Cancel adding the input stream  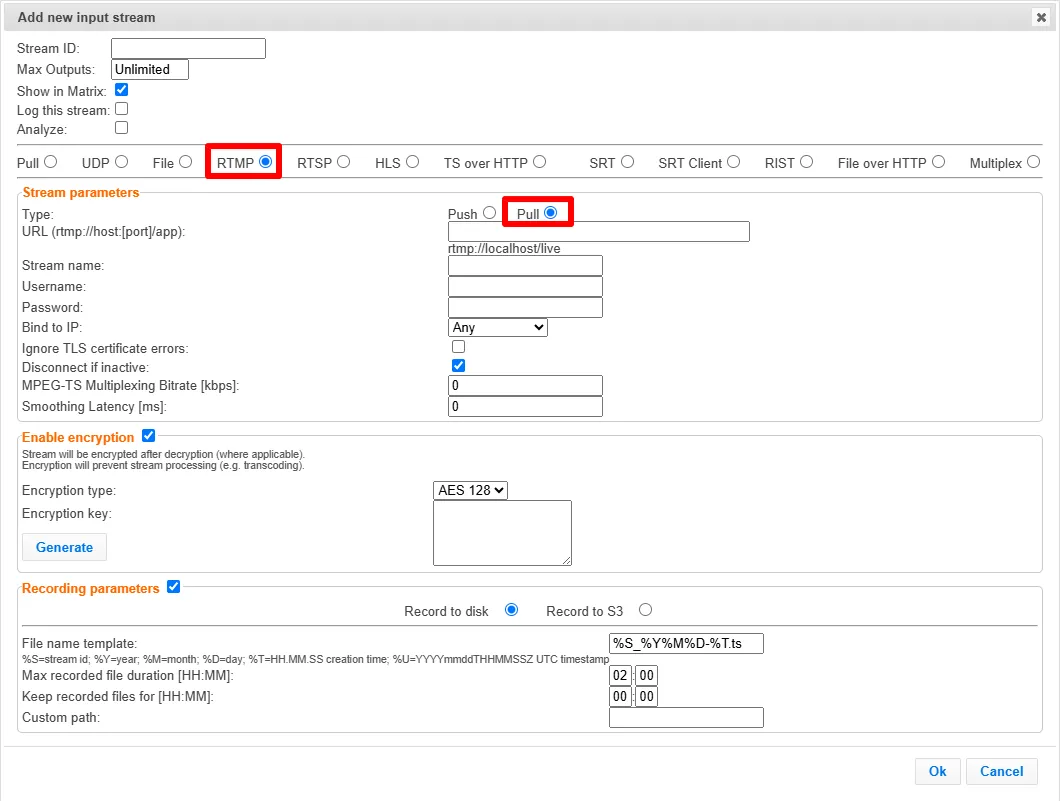coord(1002,772)
